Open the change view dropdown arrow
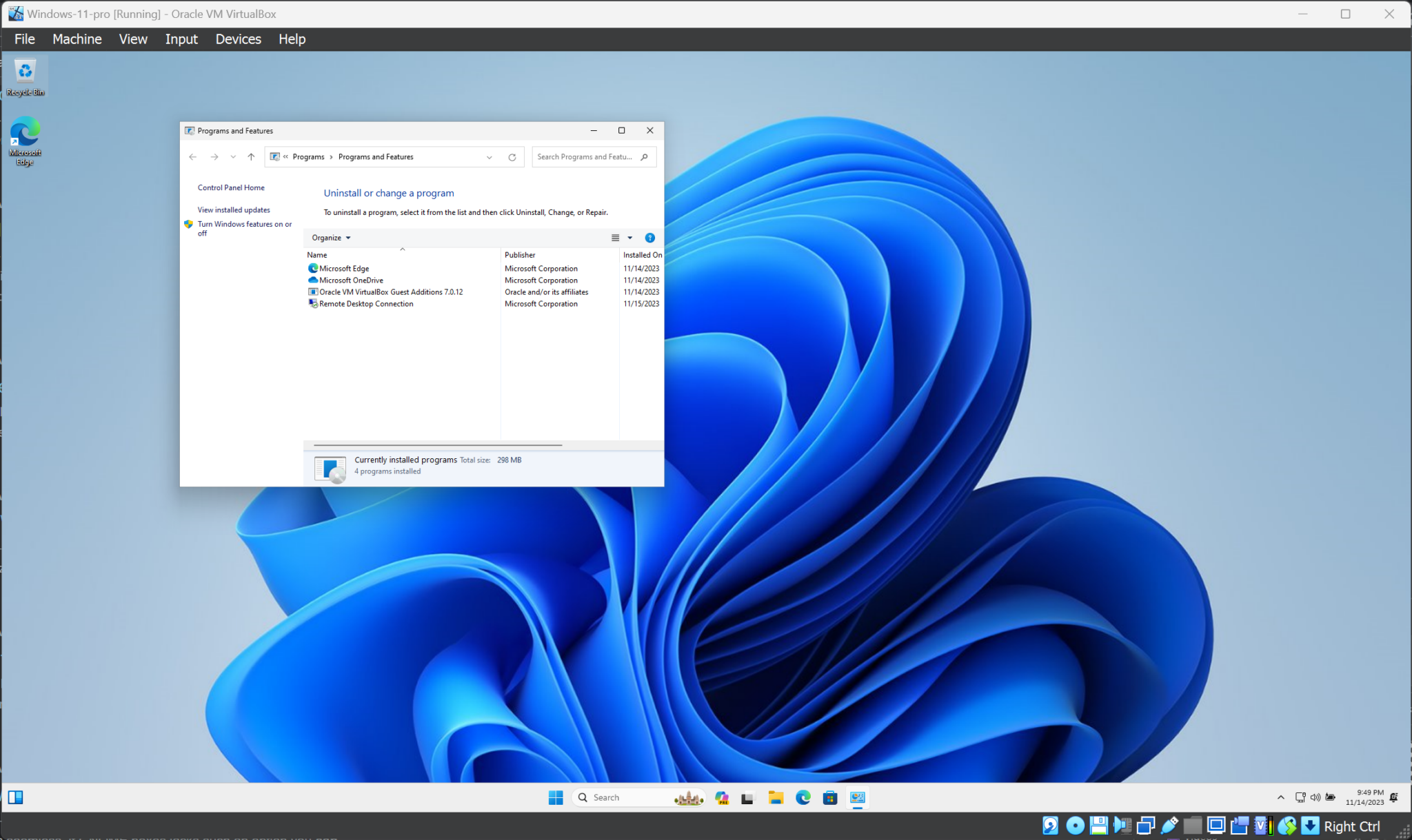Viewport: 1412px width, 840px height. pyautogui.click(x=629, y=237)
